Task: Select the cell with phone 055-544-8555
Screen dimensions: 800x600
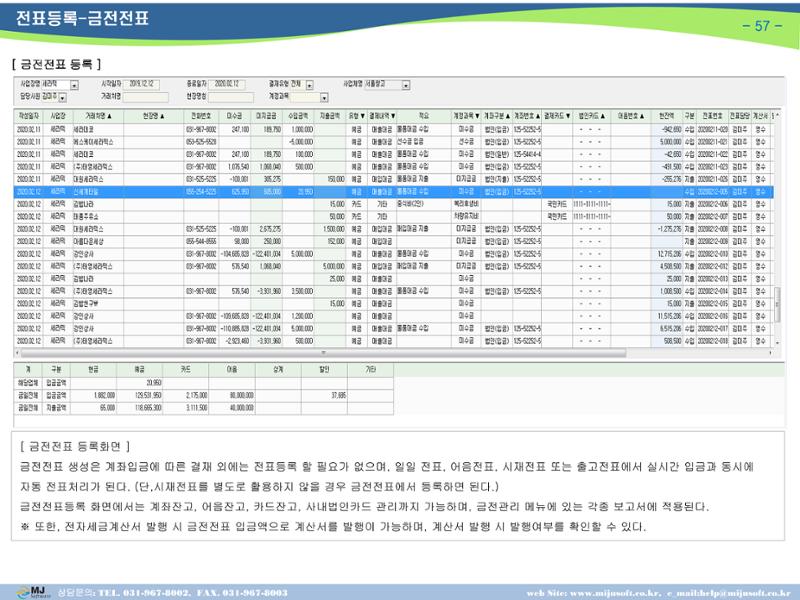Action: coord(201,241)
